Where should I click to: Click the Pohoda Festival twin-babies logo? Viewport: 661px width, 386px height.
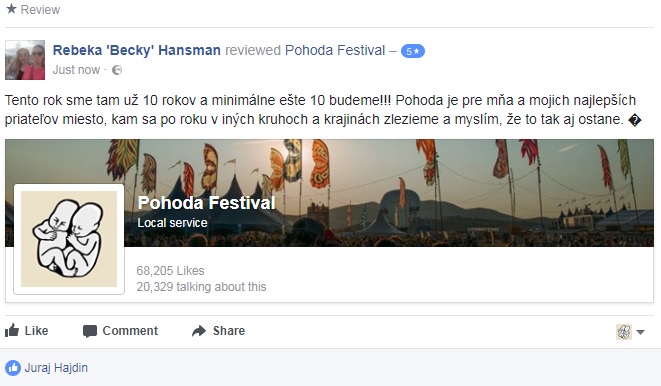(x=69, y=239)
